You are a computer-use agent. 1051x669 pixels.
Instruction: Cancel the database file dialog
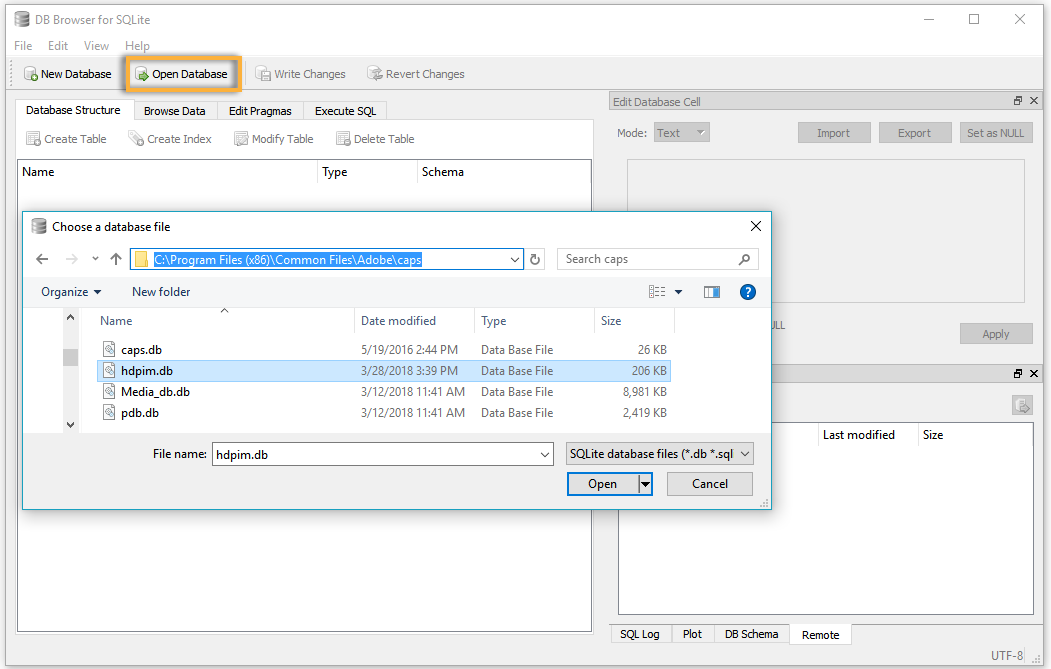[x=709, y=483]
